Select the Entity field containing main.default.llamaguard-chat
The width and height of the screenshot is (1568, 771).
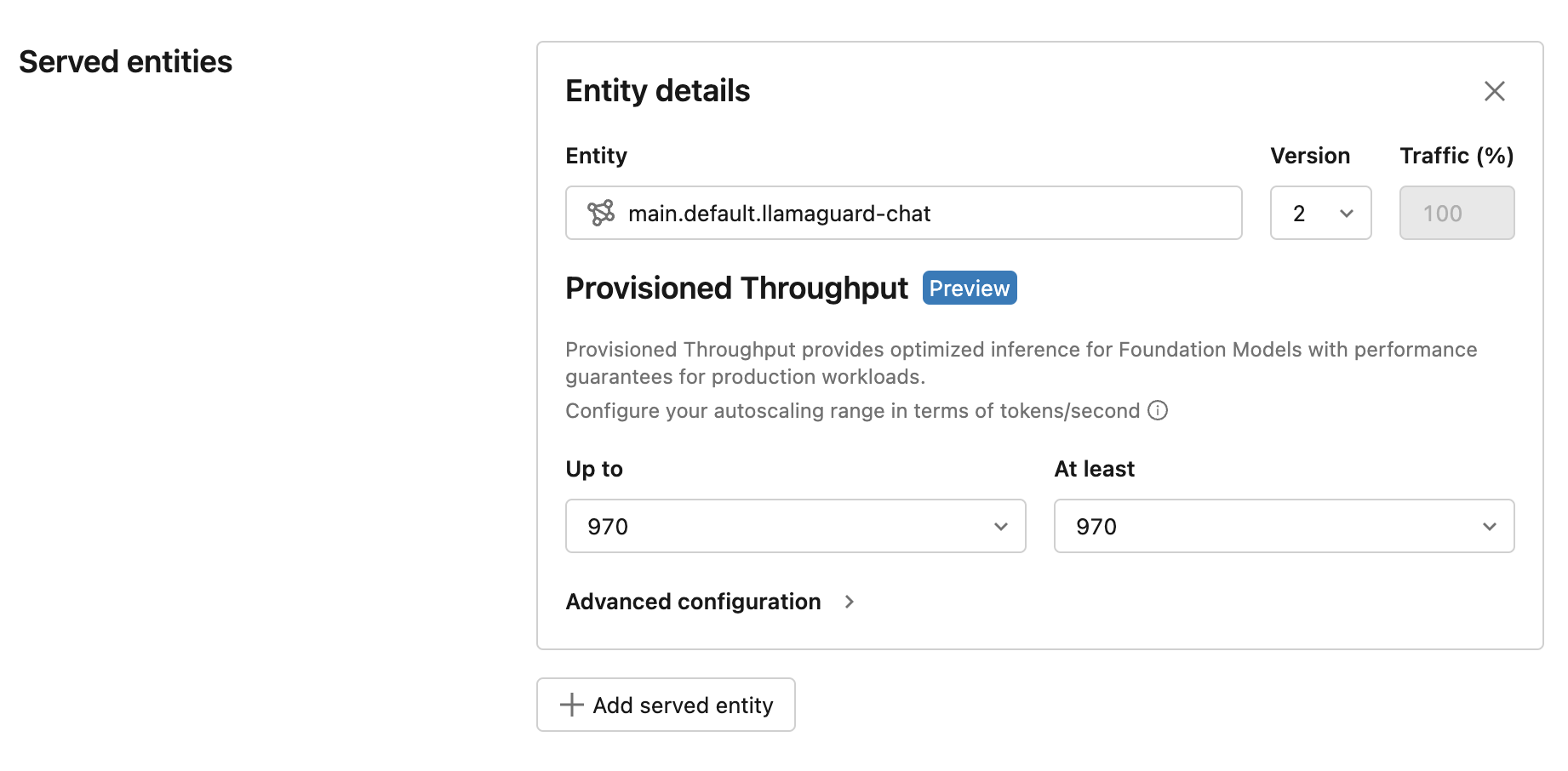(x=903, y=213)
